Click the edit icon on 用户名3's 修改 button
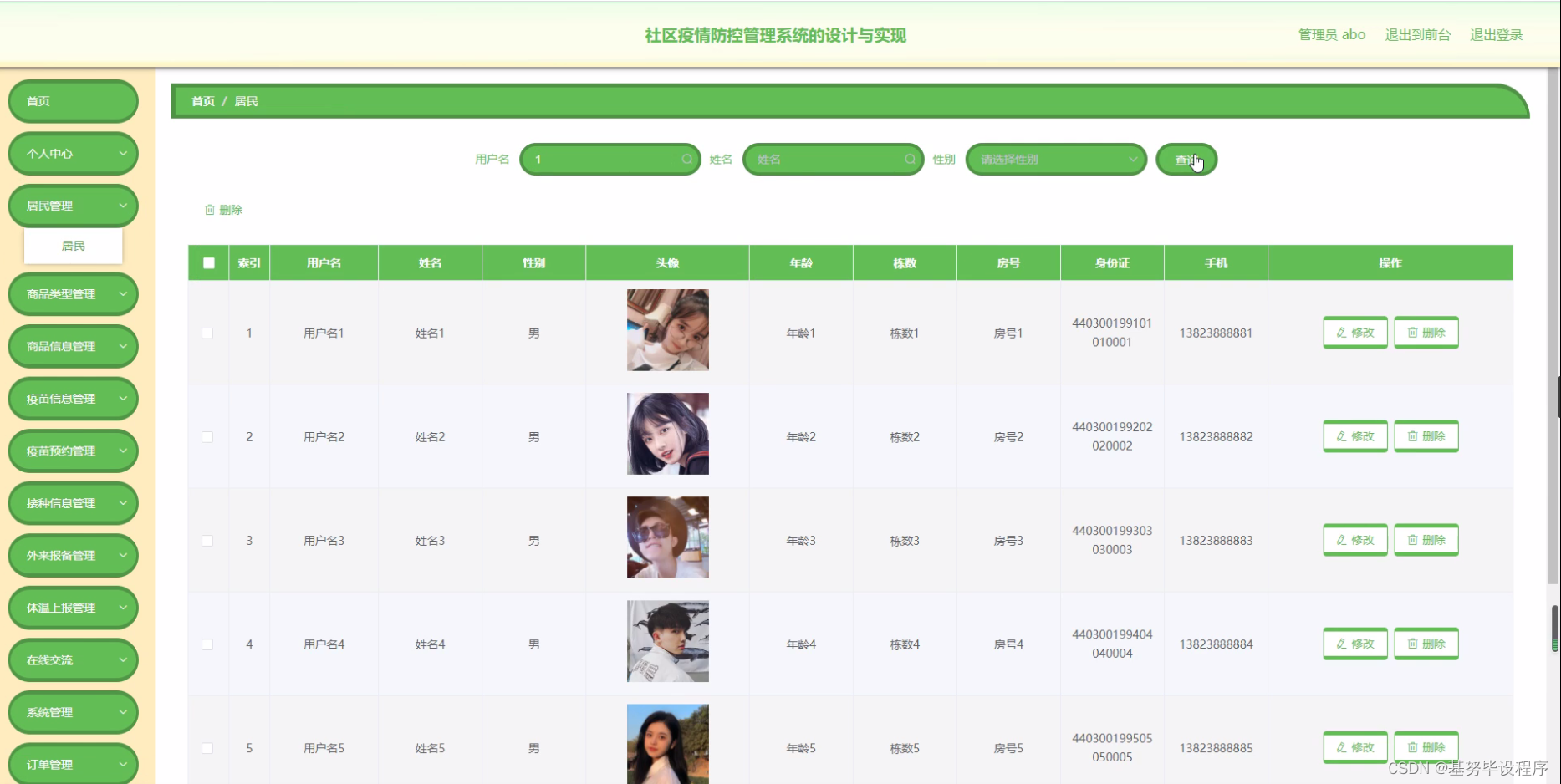 pyautogui.click(x=1344, y=540)
